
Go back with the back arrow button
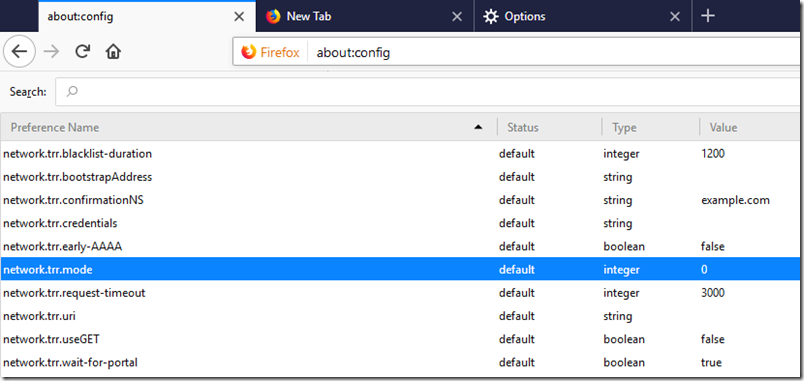point(19,51)
